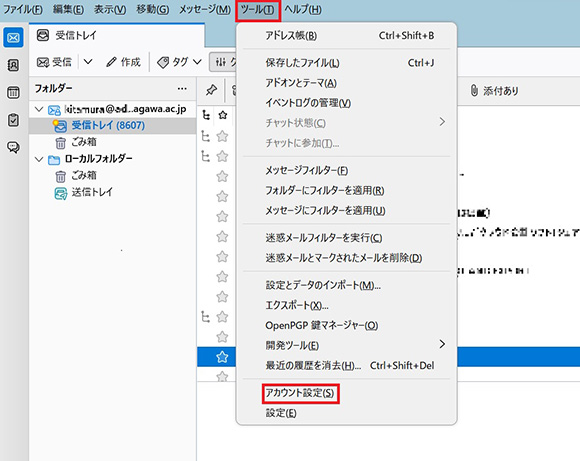Image resolution: width=580 pixels, height=461 pixels.
Task: Click the pin icon in message list header
Action: click(211, 90)
